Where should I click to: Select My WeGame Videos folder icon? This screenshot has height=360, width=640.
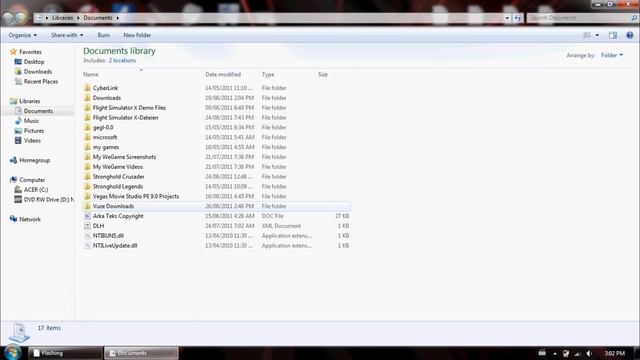(x=87, y=167)
